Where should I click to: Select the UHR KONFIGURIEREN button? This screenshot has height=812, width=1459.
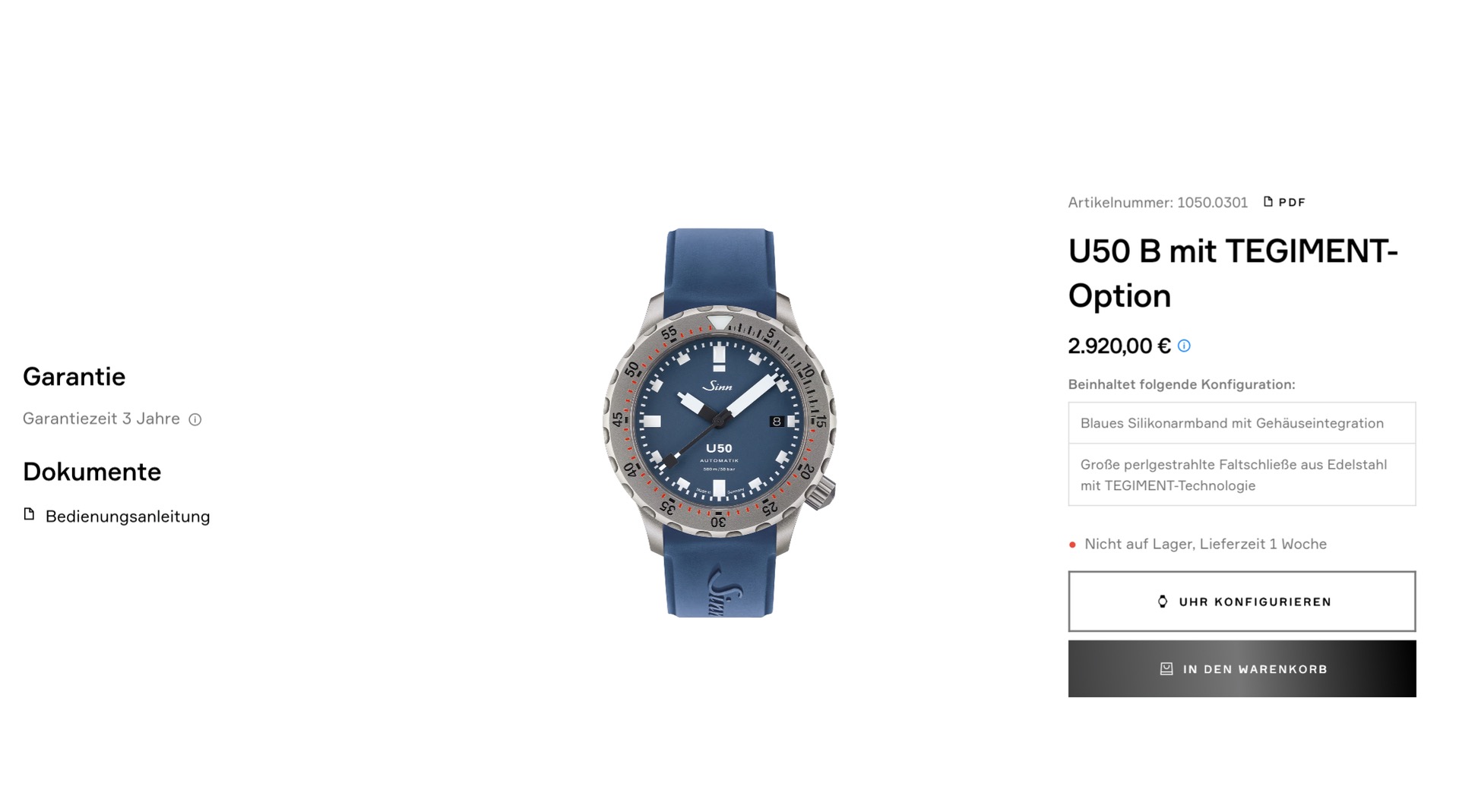(1242, 601)
